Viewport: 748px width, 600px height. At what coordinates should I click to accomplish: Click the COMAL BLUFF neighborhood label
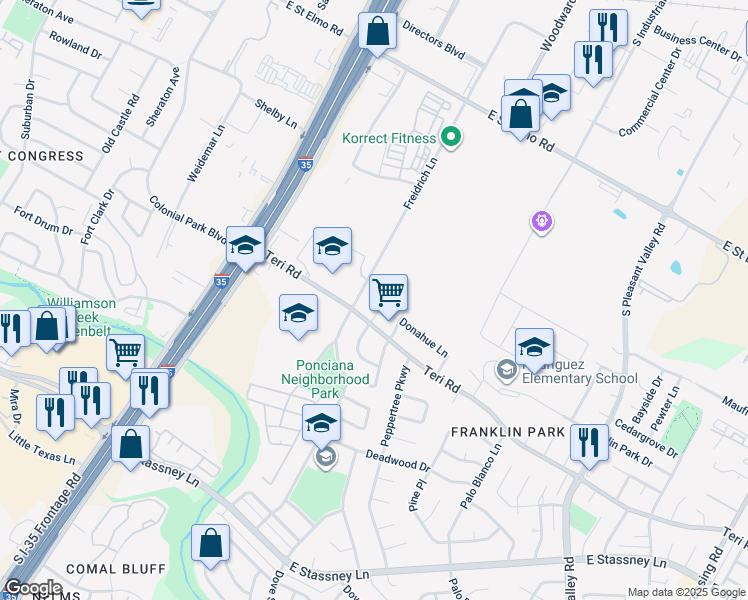tap(115, 568)
